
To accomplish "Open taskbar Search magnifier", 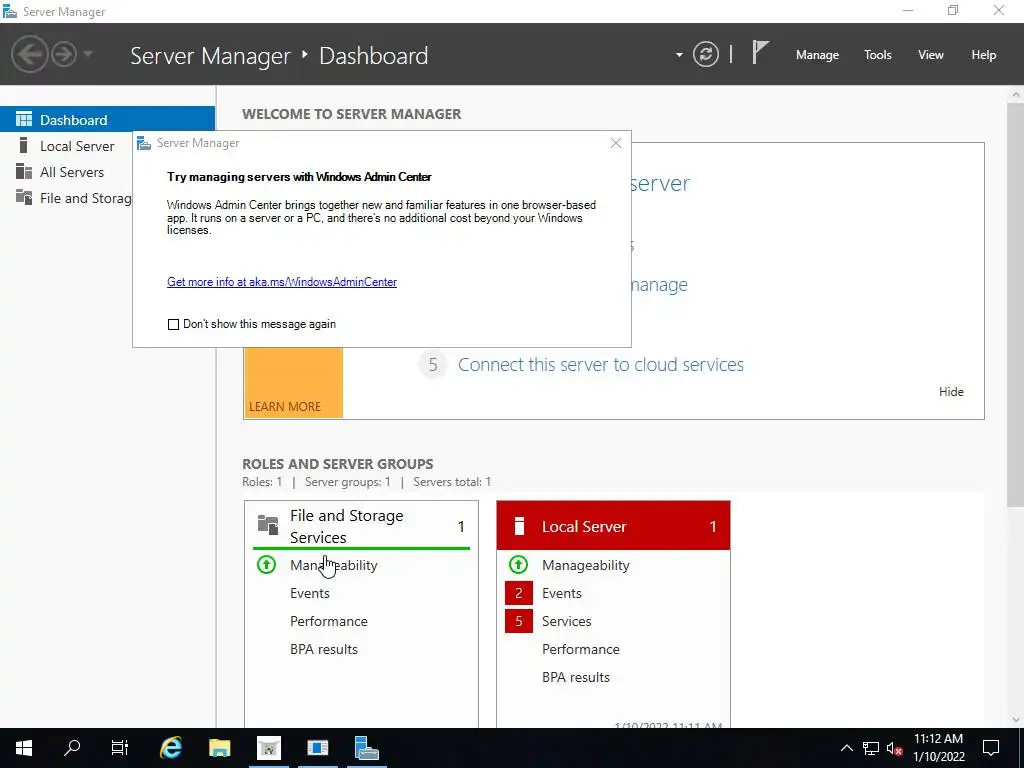I will pos(72,748).
